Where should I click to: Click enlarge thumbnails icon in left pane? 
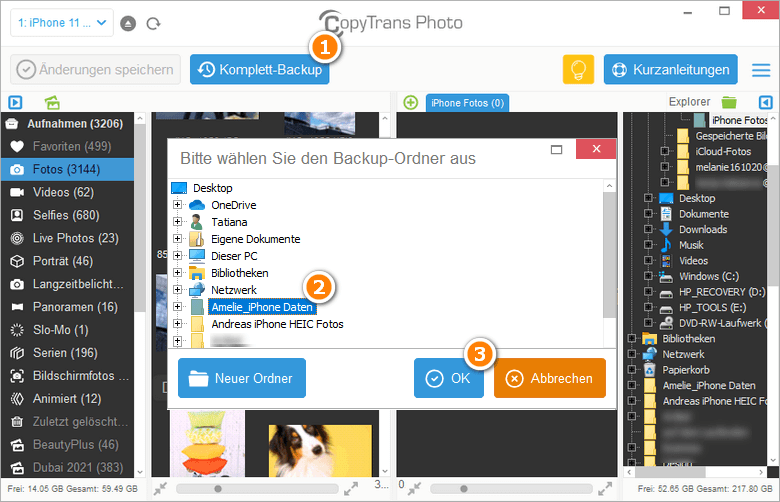pos(351,489)
